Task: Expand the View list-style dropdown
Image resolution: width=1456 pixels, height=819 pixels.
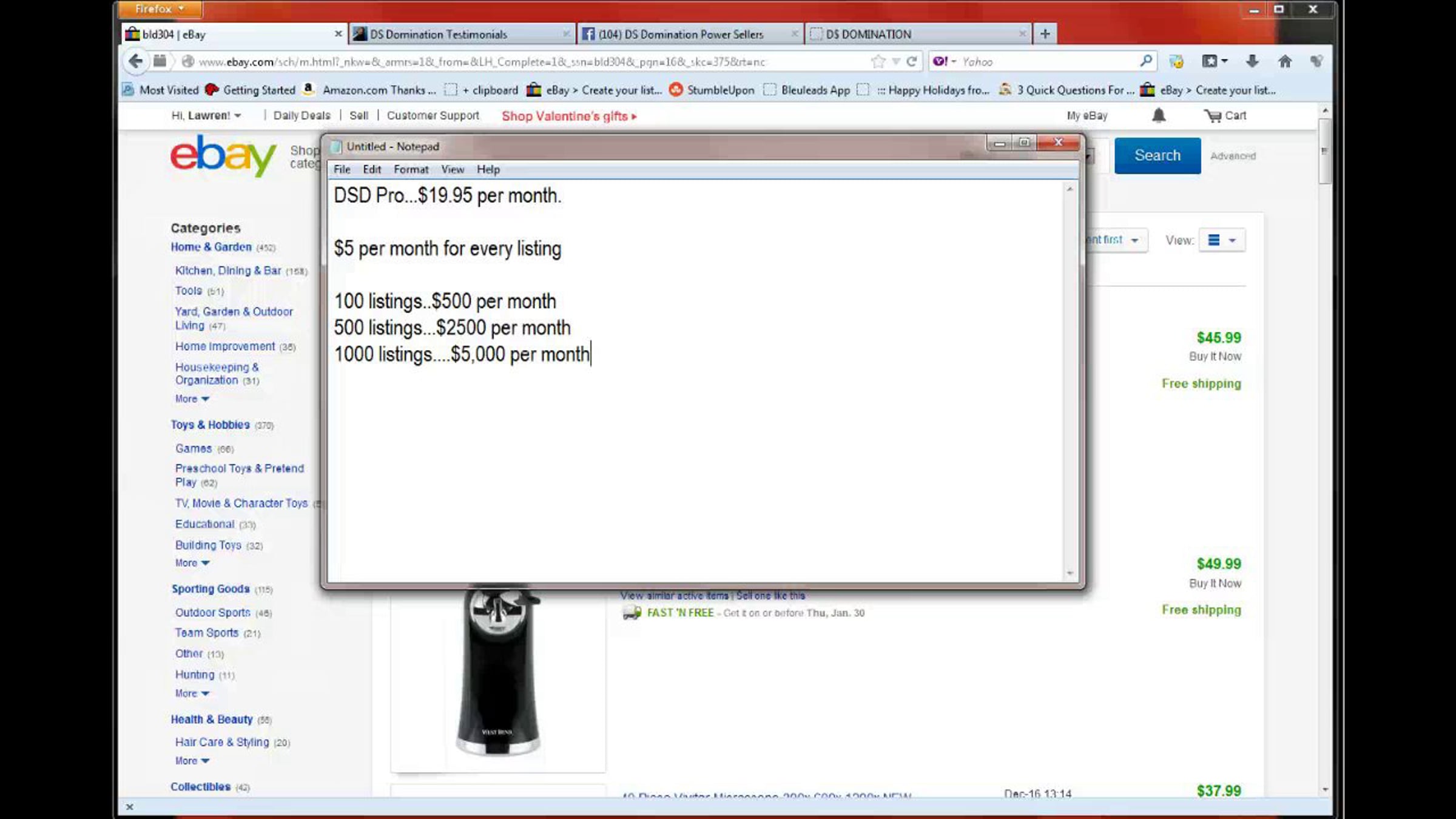Action: click(1222, 240)
